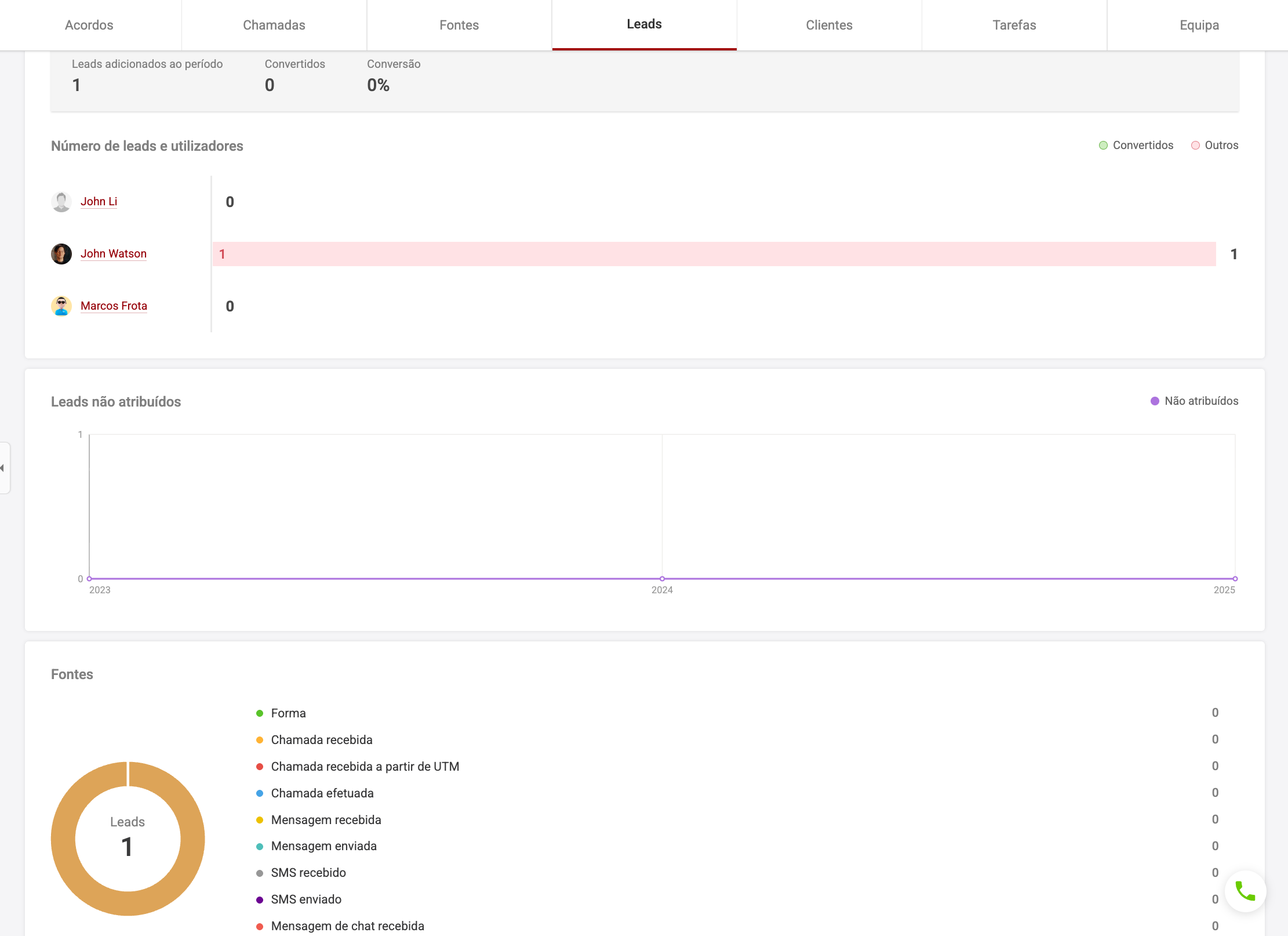Image resolution: width=1288 pixels, height=936 pixels.
Task: Switch to the Equipa tab
Action: (x=1199, y=25)
